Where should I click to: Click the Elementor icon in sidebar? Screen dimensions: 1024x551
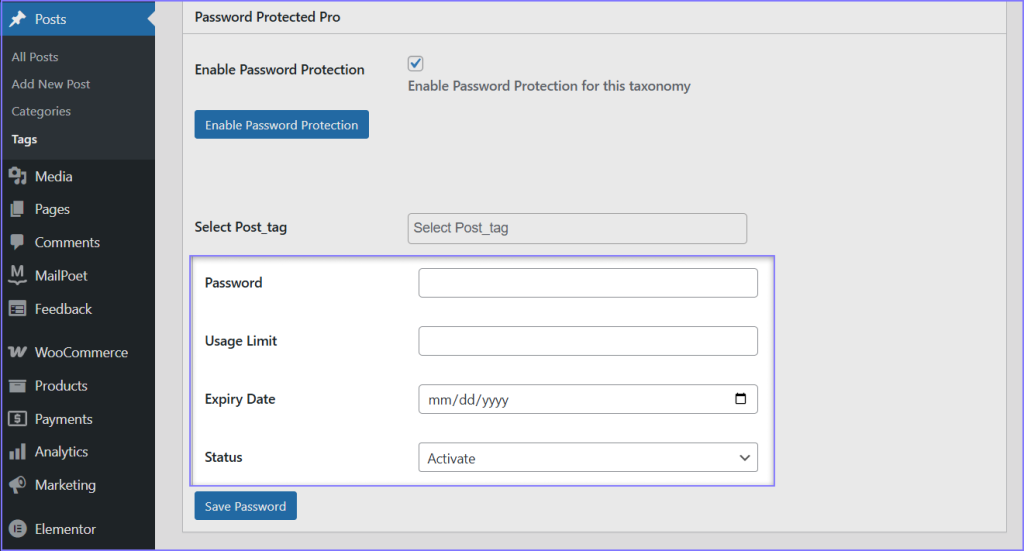click(x=17, y=529)
